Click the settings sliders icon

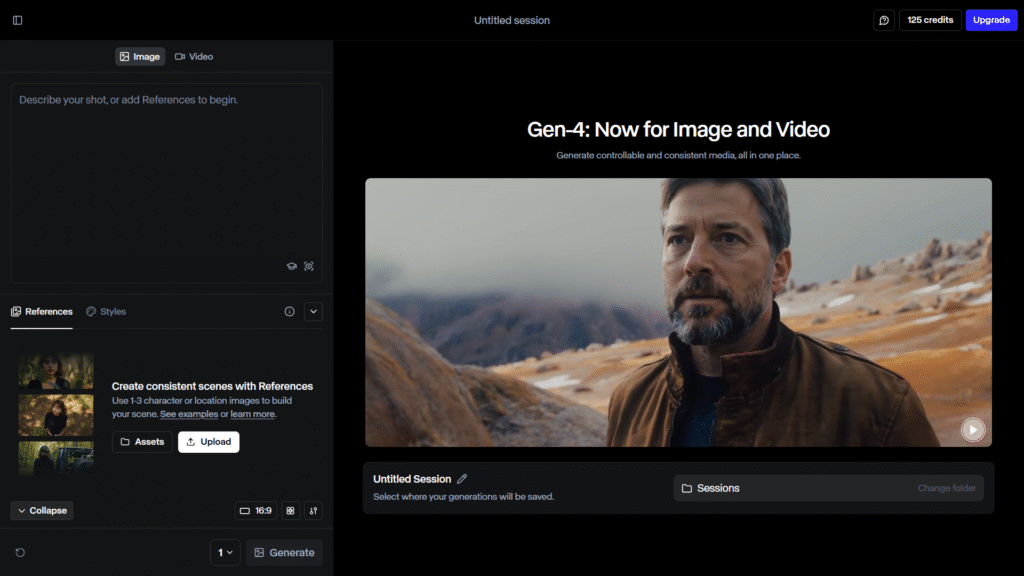coord(313,511)
